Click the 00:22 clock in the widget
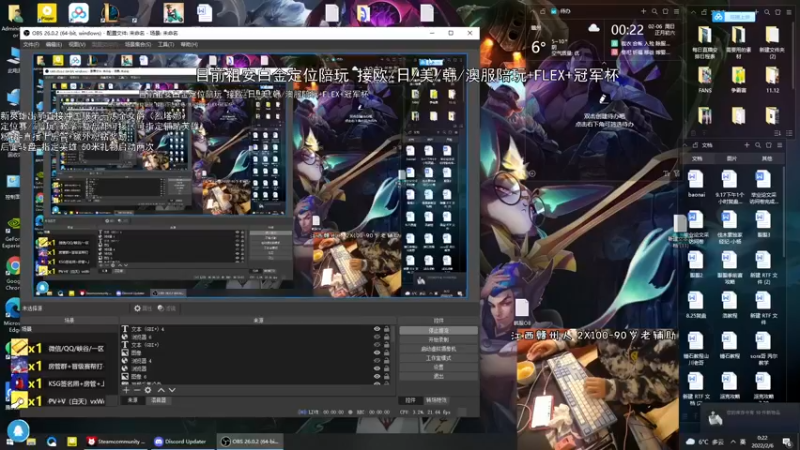 (x=627, y=30)
